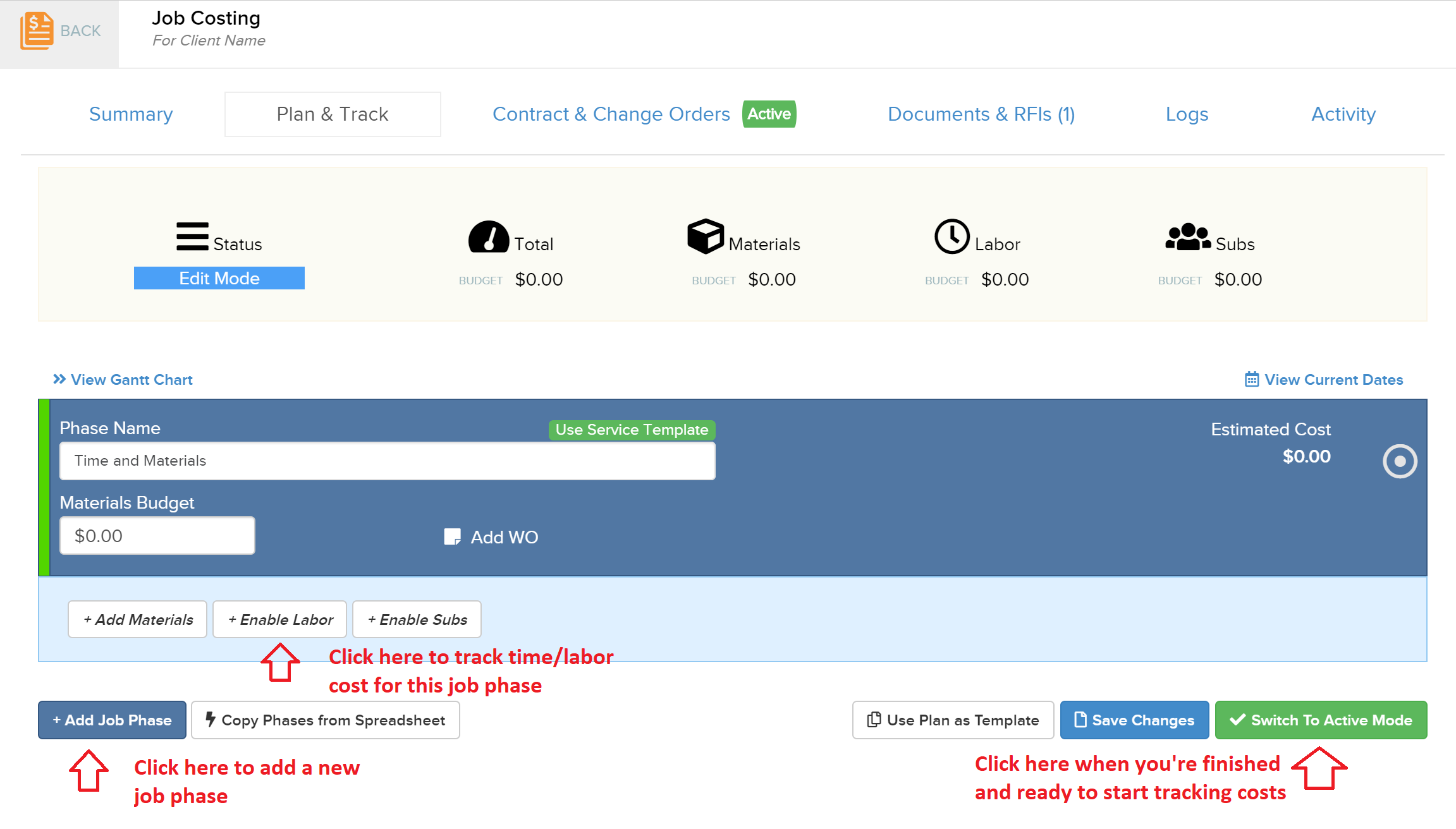Go to the Activity tab
This screenshot has width=1456, height=829.
coord(1343,114)
